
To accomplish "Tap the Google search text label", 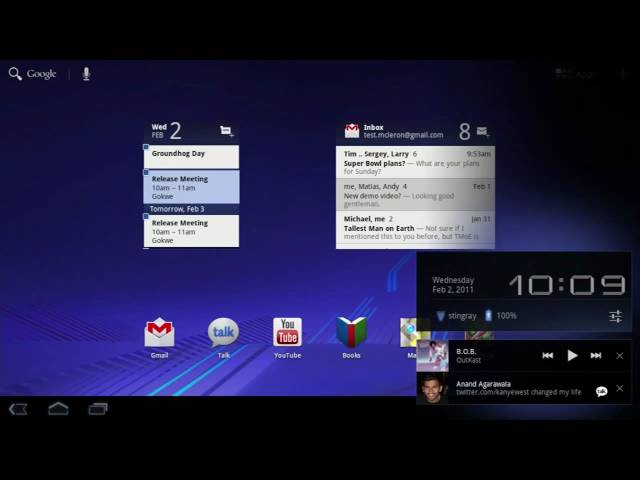I will pyautogui.click(x=41, y=74).
